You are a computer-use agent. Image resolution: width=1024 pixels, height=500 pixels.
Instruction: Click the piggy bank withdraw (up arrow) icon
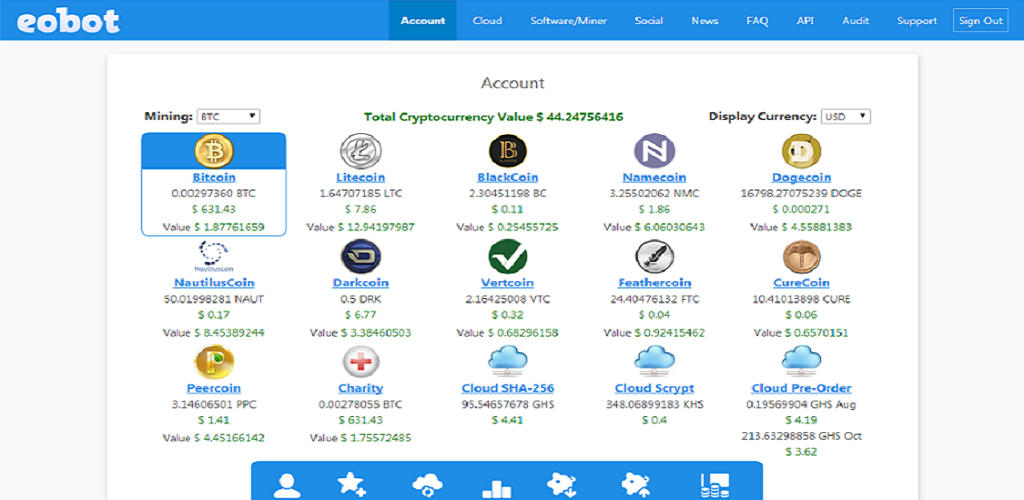click(635, 487)
